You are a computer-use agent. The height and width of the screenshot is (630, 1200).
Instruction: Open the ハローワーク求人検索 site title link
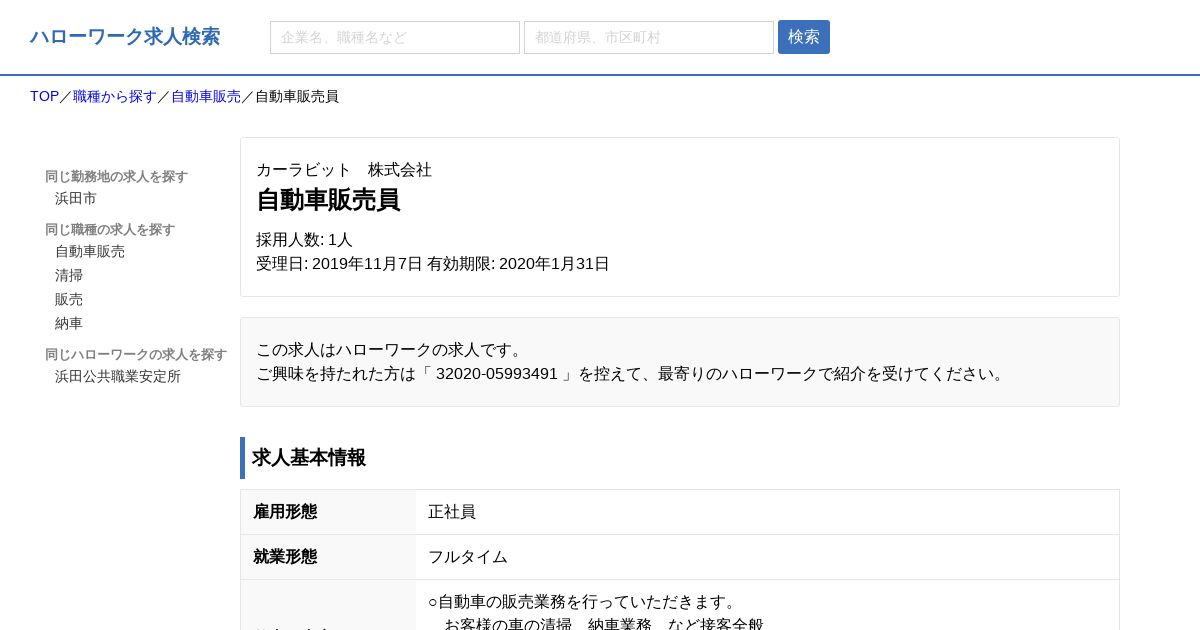click(125, 37)
